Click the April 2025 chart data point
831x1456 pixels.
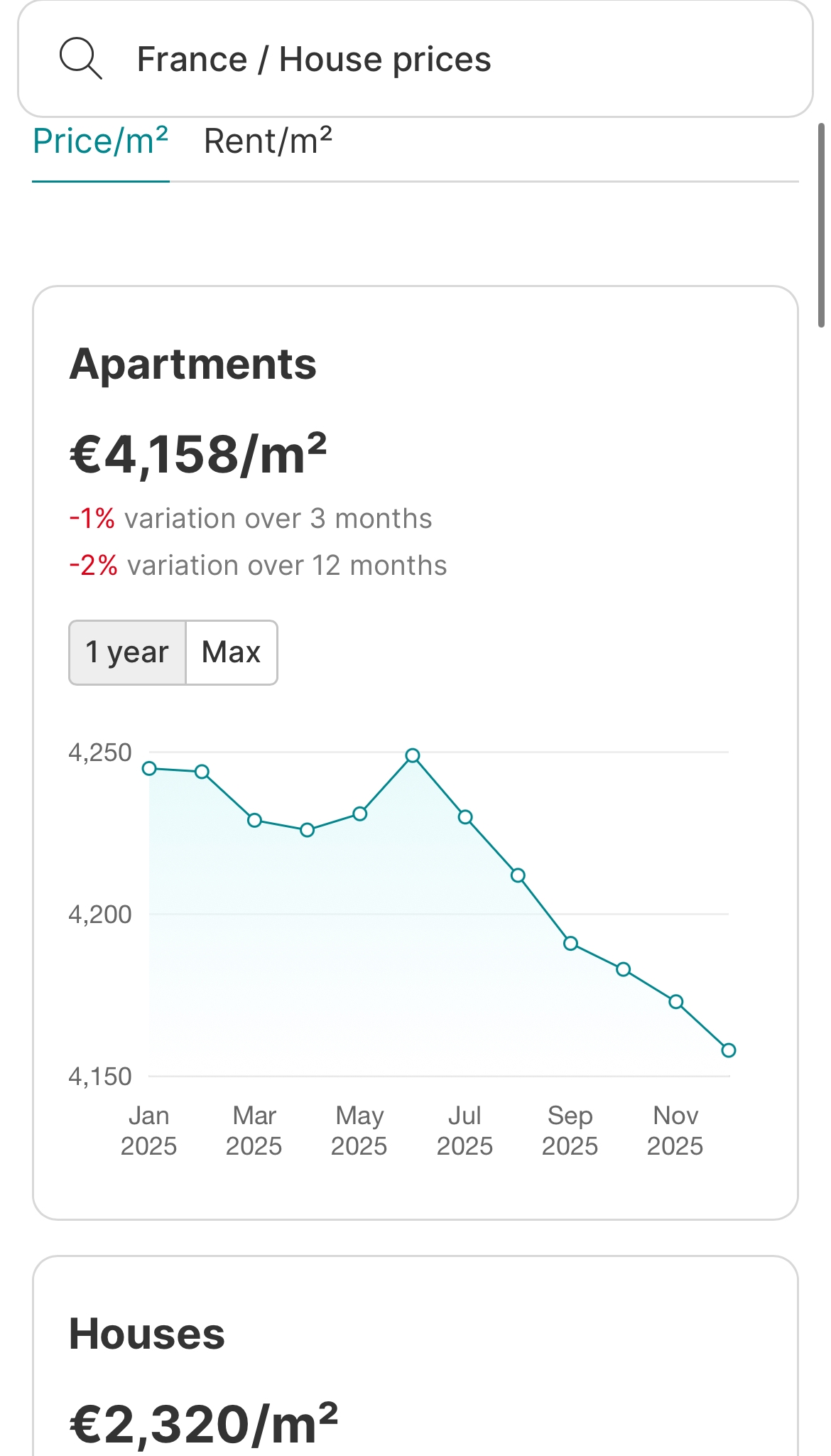(307, 830)
